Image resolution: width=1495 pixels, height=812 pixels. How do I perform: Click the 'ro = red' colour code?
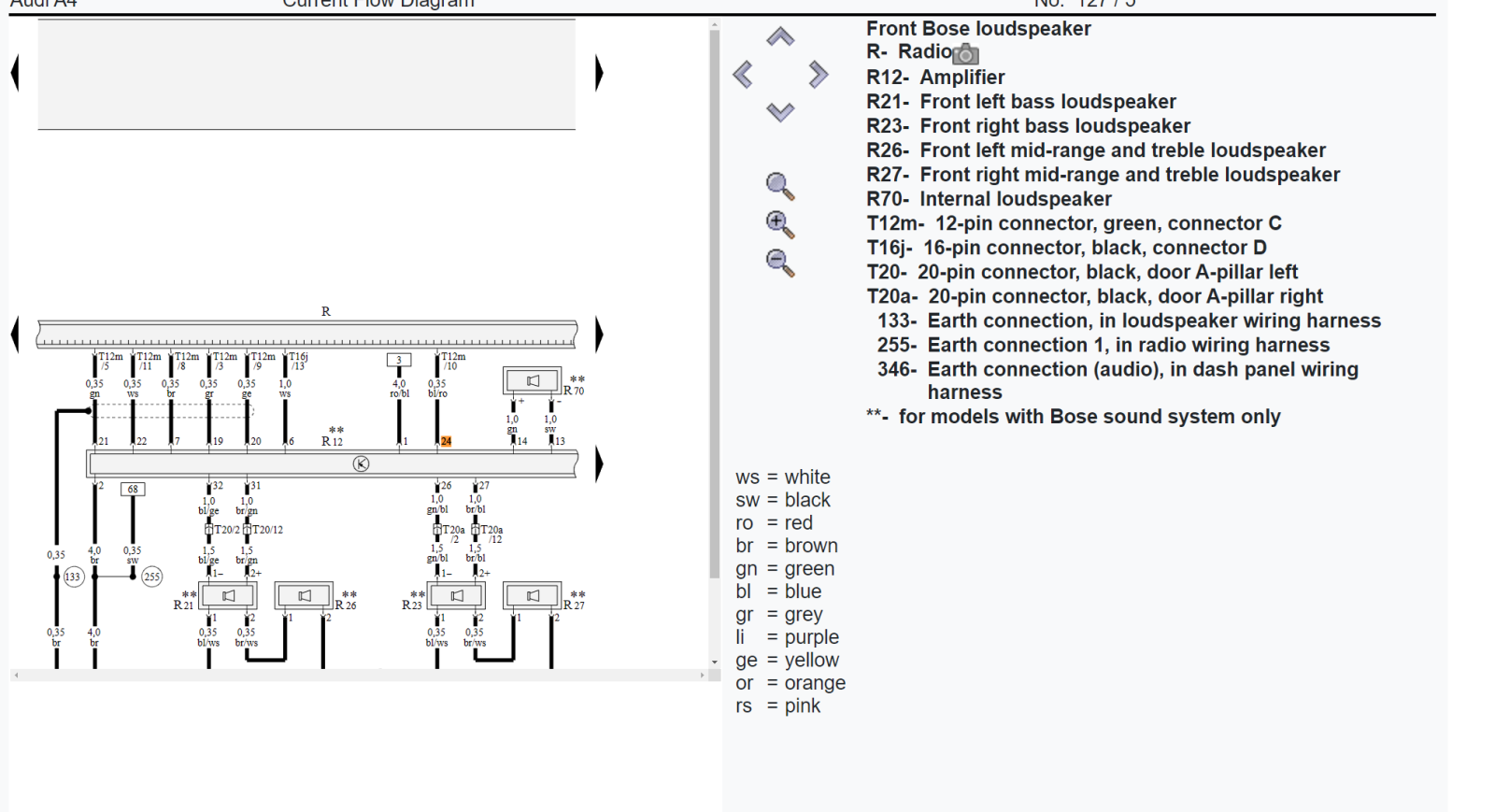point(774,523)
